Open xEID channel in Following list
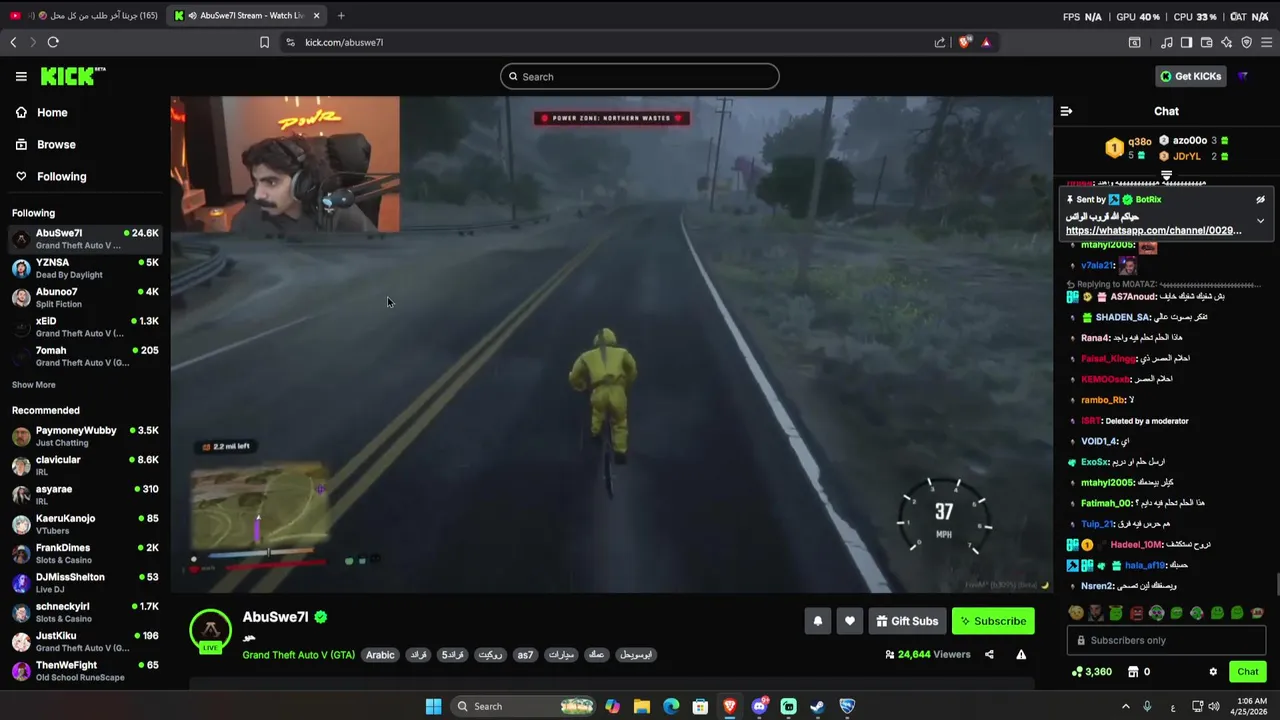Image resolution: width=1280 pixels, height=720 pixels. (x=84, y=327)
